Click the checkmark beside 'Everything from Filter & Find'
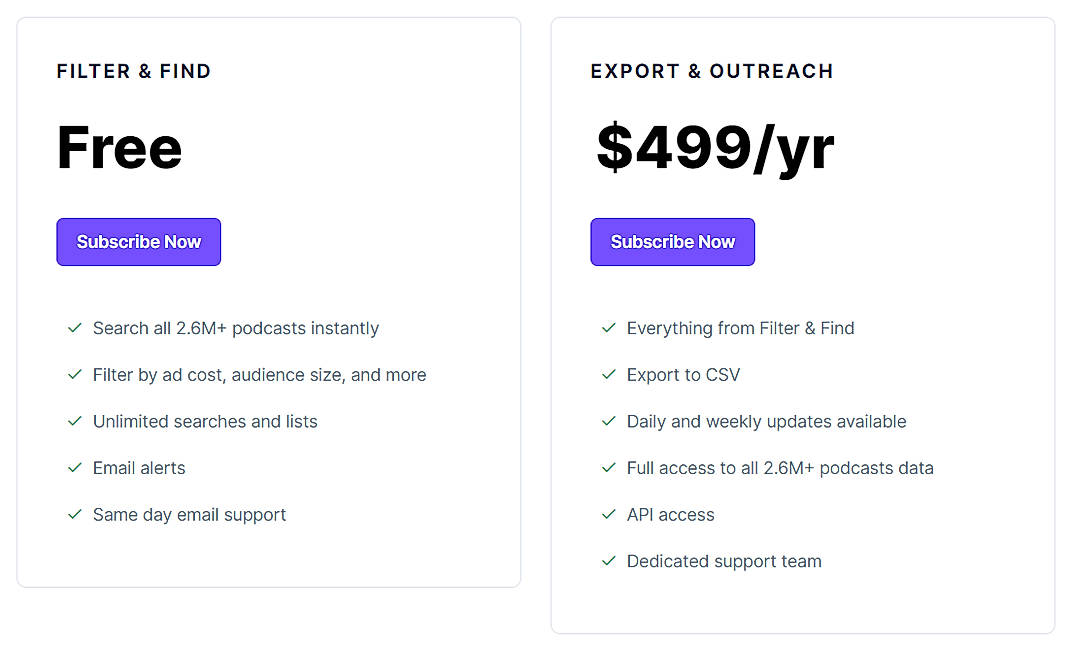Screen dimensions: 1070x651 pos(608,328)
